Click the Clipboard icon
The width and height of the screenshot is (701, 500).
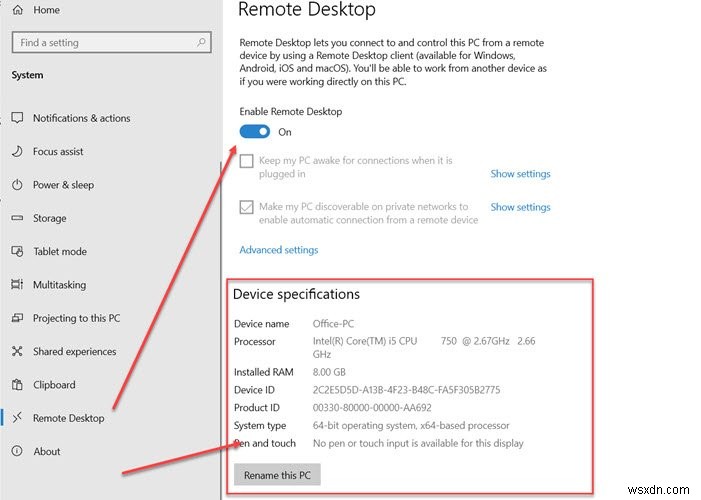17,385
